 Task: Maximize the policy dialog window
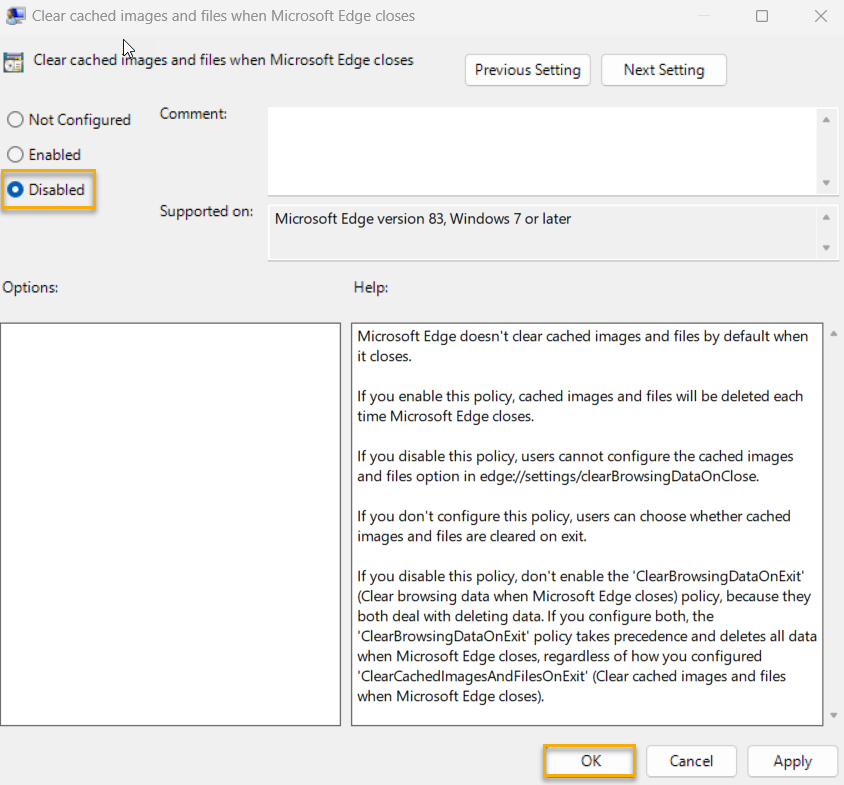click(x=762, y=16)
